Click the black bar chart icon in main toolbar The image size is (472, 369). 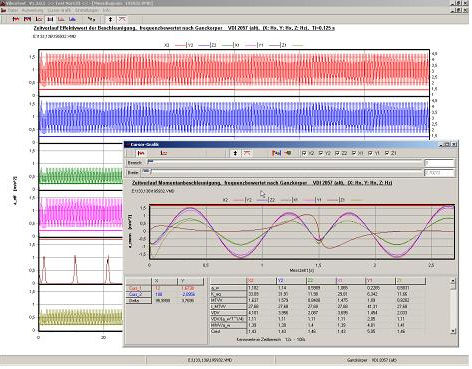pos(50,19)
